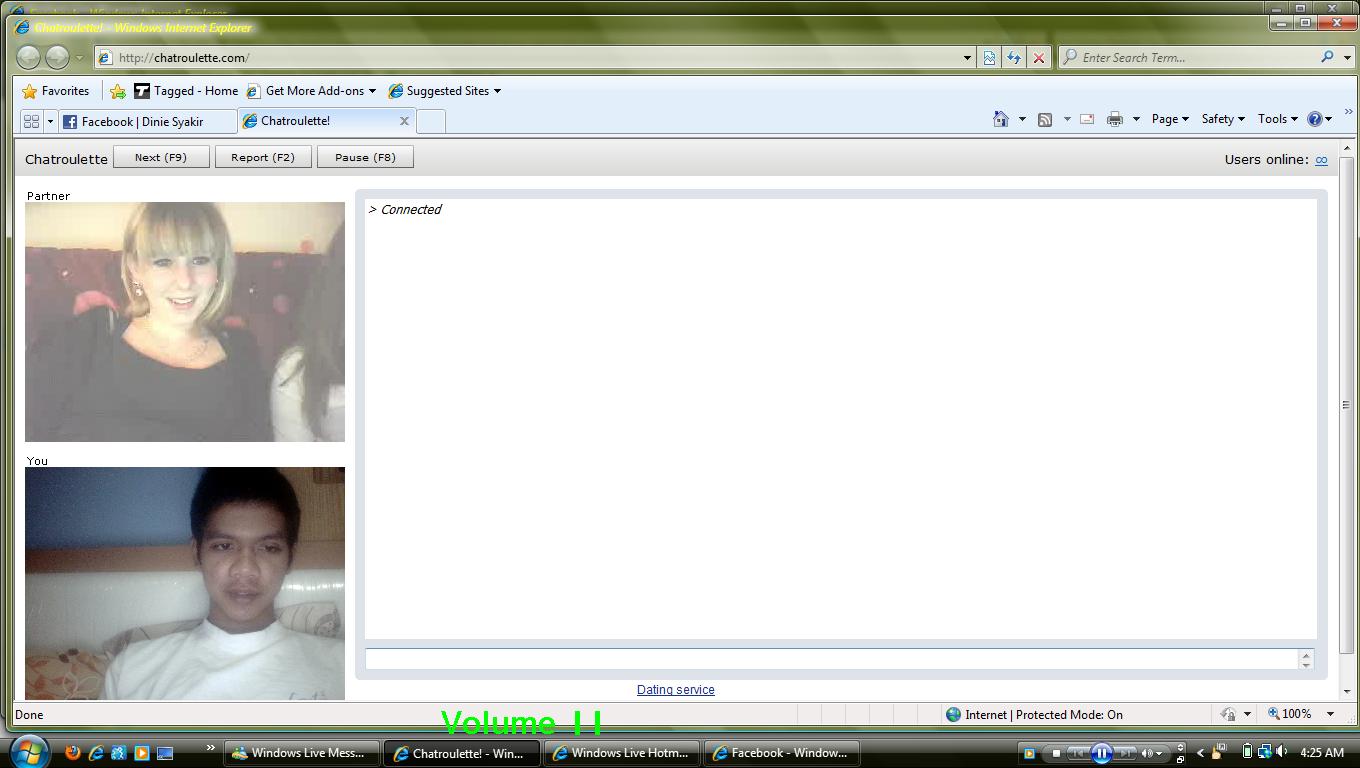The image size is (1360, 768).
Task: Open a new blank tab
Action: (x=431, y=121)
